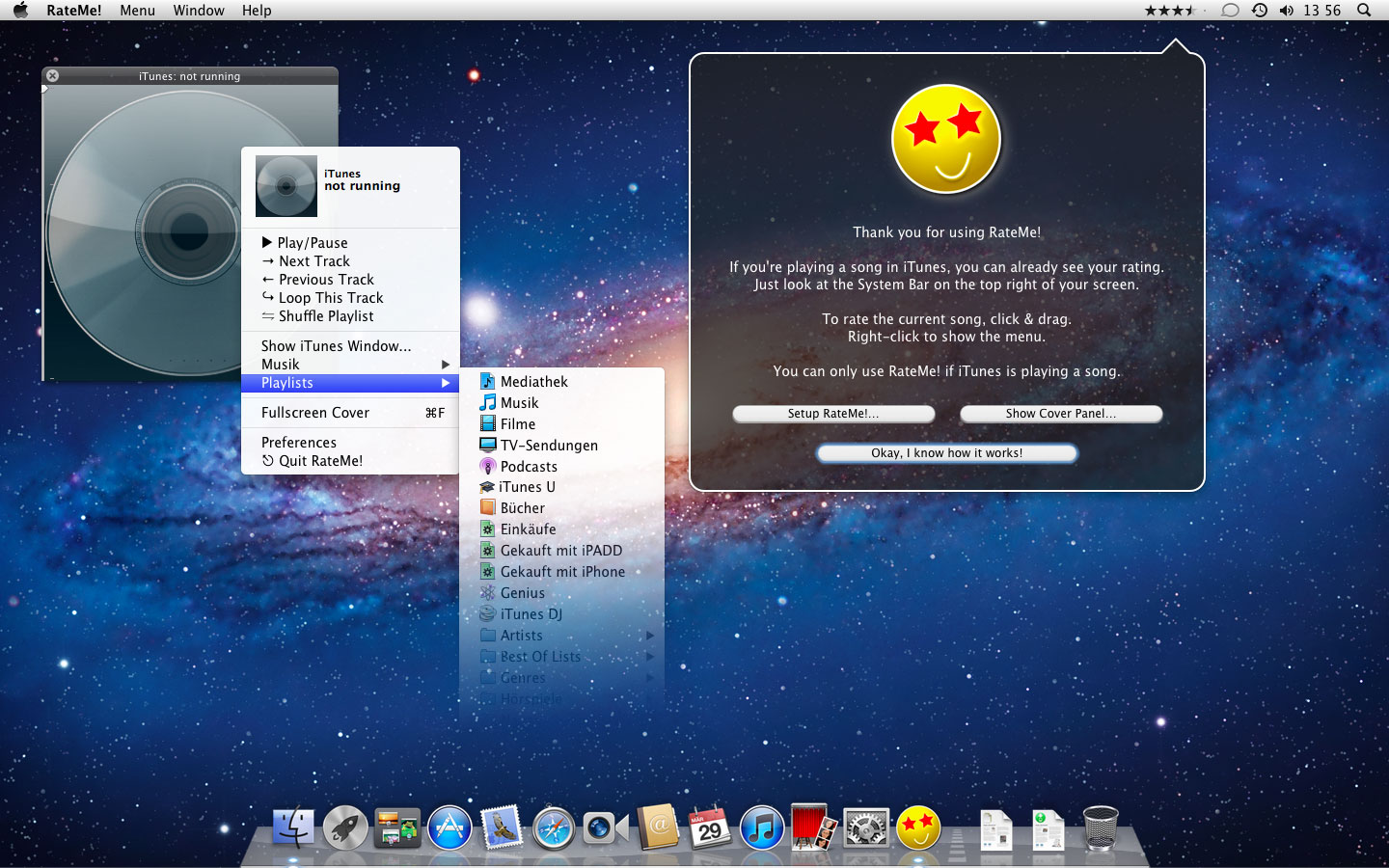The width and height of the screenshot is (1389, 868).
Task: Close the iTunes cover panel
Action: click(x=53, y=76)
